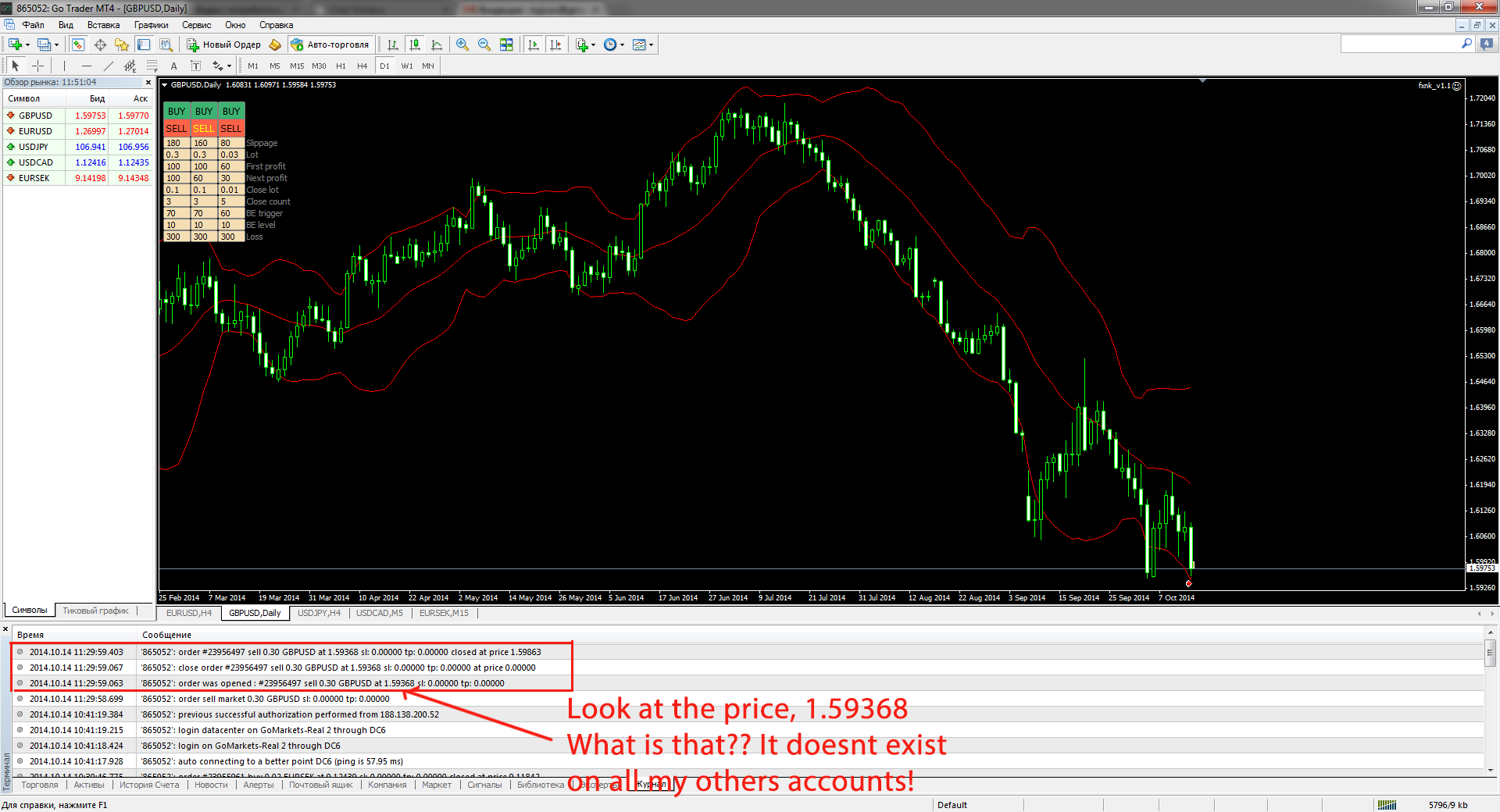Select the crosshair tool
The image size is (1500, 812).
coord(37,66)
